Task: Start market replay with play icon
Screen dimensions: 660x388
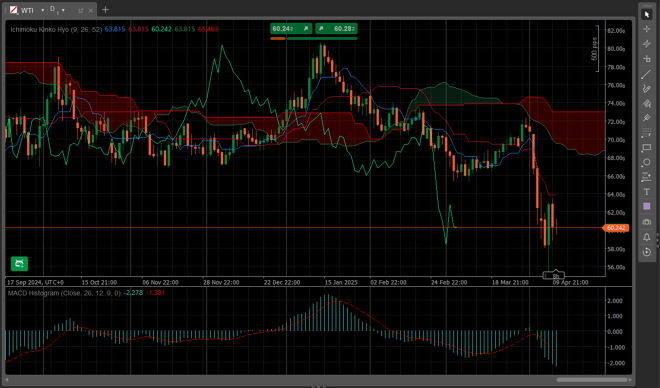Action: click(x=647, y=252)
